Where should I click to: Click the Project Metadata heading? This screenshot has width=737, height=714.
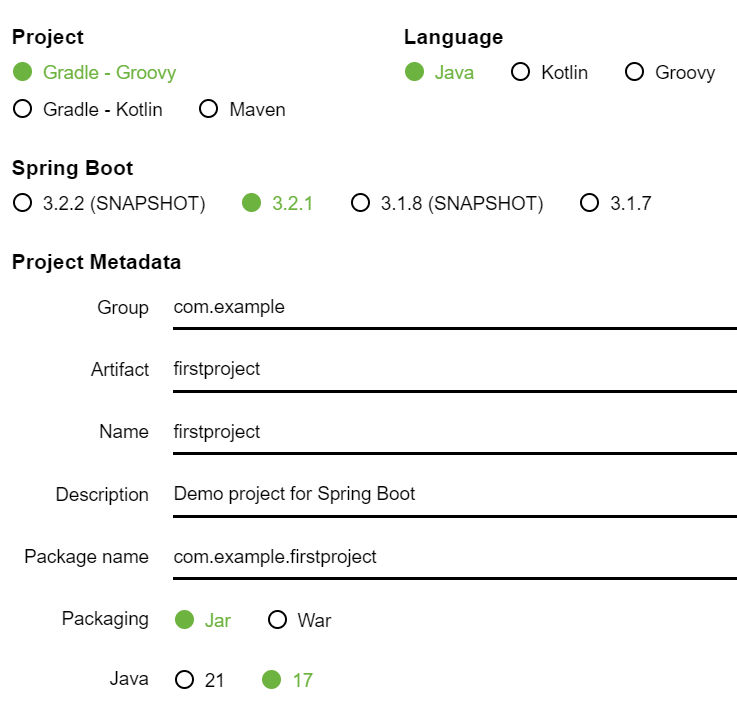(x=96, y=263)
